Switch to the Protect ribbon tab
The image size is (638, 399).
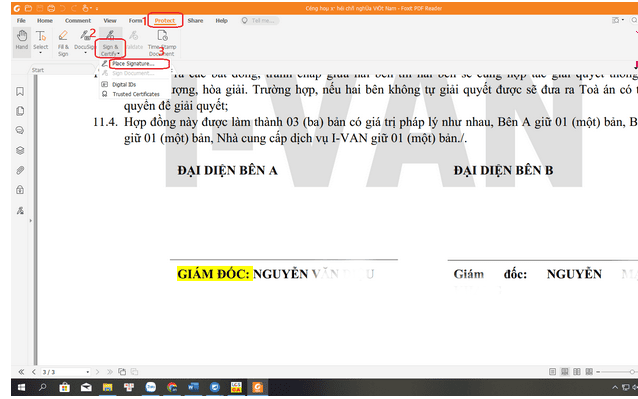tap(165, 21)
